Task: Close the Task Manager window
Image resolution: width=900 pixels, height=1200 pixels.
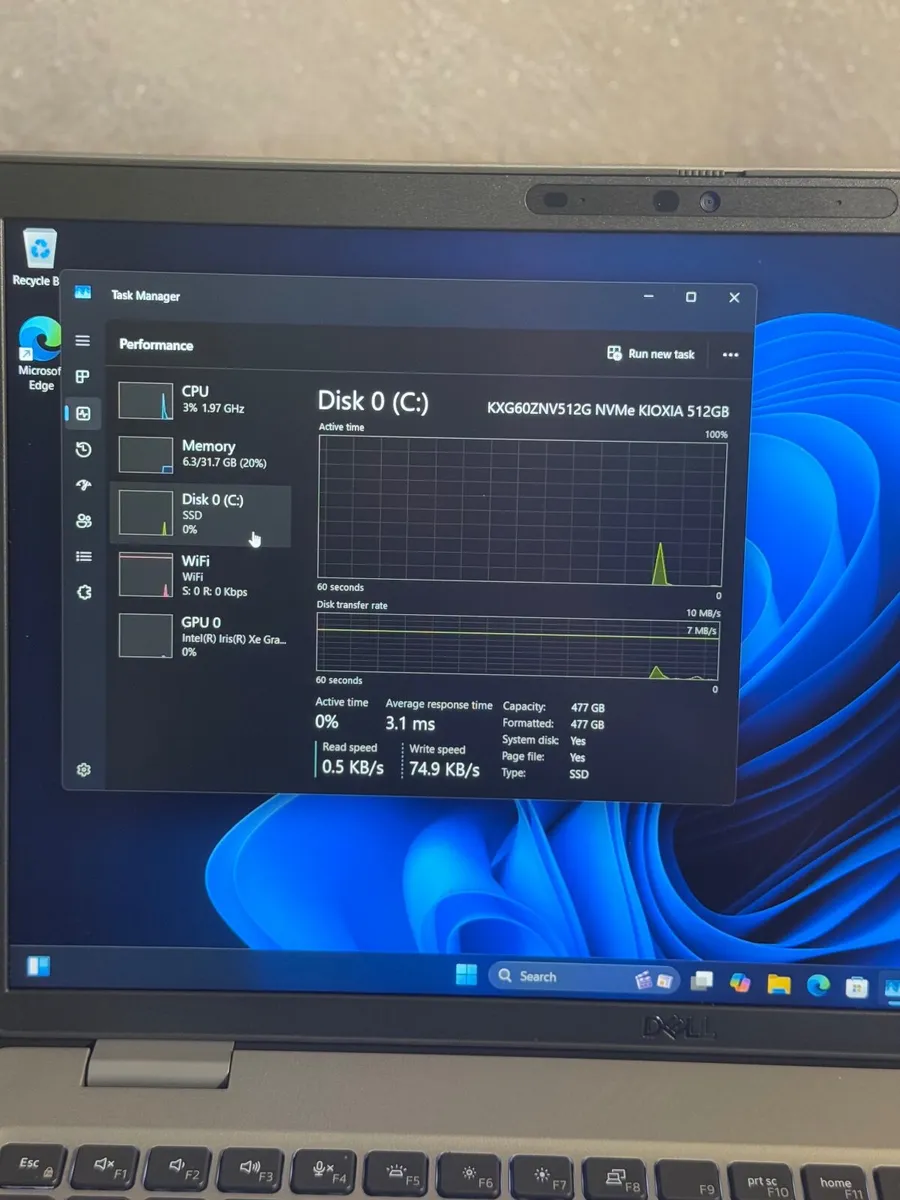Action: coord(734,298)
